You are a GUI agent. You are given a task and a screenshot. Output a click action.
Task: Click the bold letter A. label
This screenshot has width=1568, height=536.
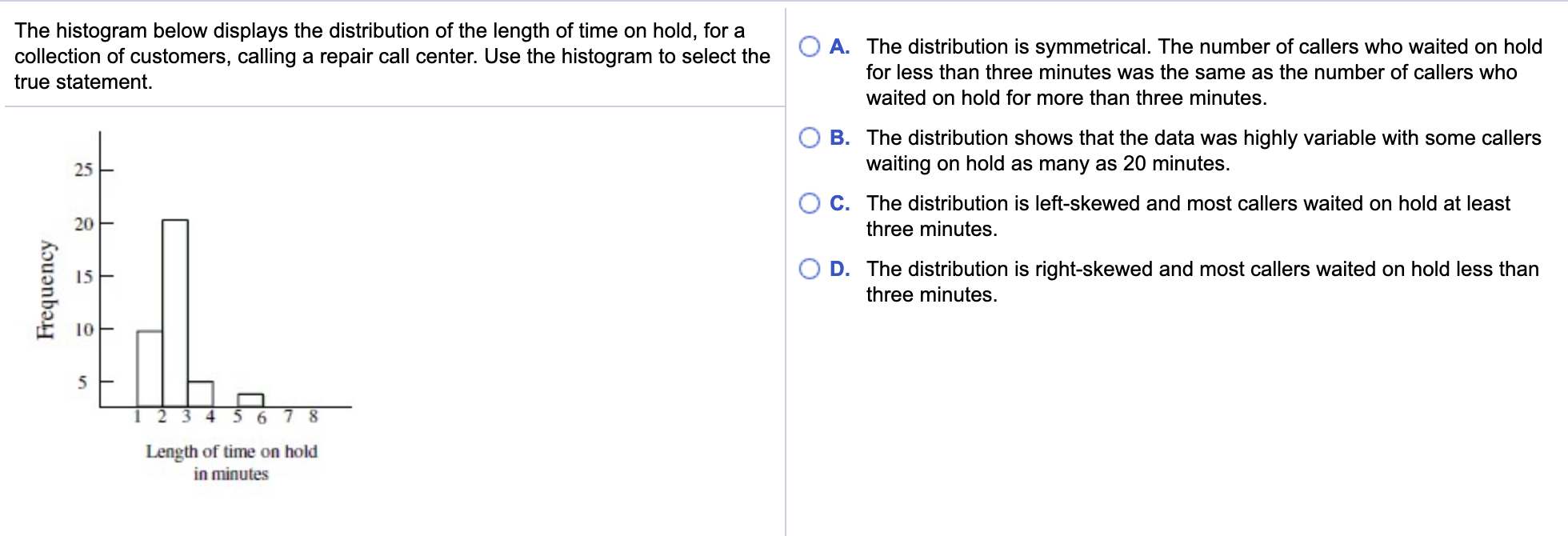point(839,46)
